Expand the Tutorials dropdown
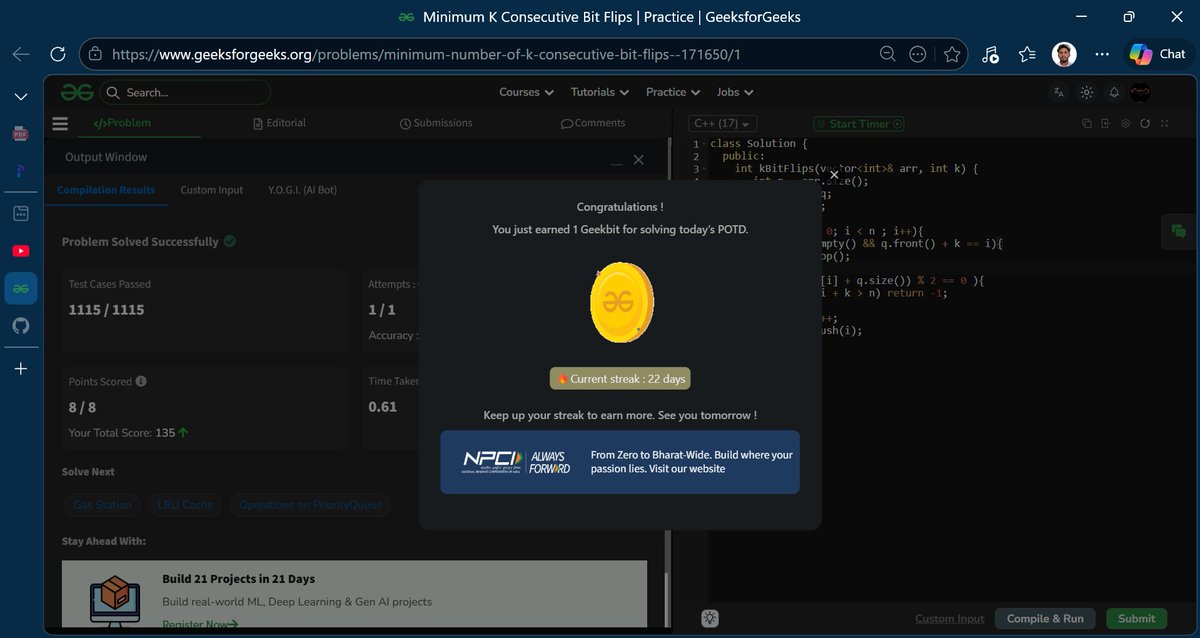Image resolution: width=1200 pixels, height=638 pixels. point(600,92)
